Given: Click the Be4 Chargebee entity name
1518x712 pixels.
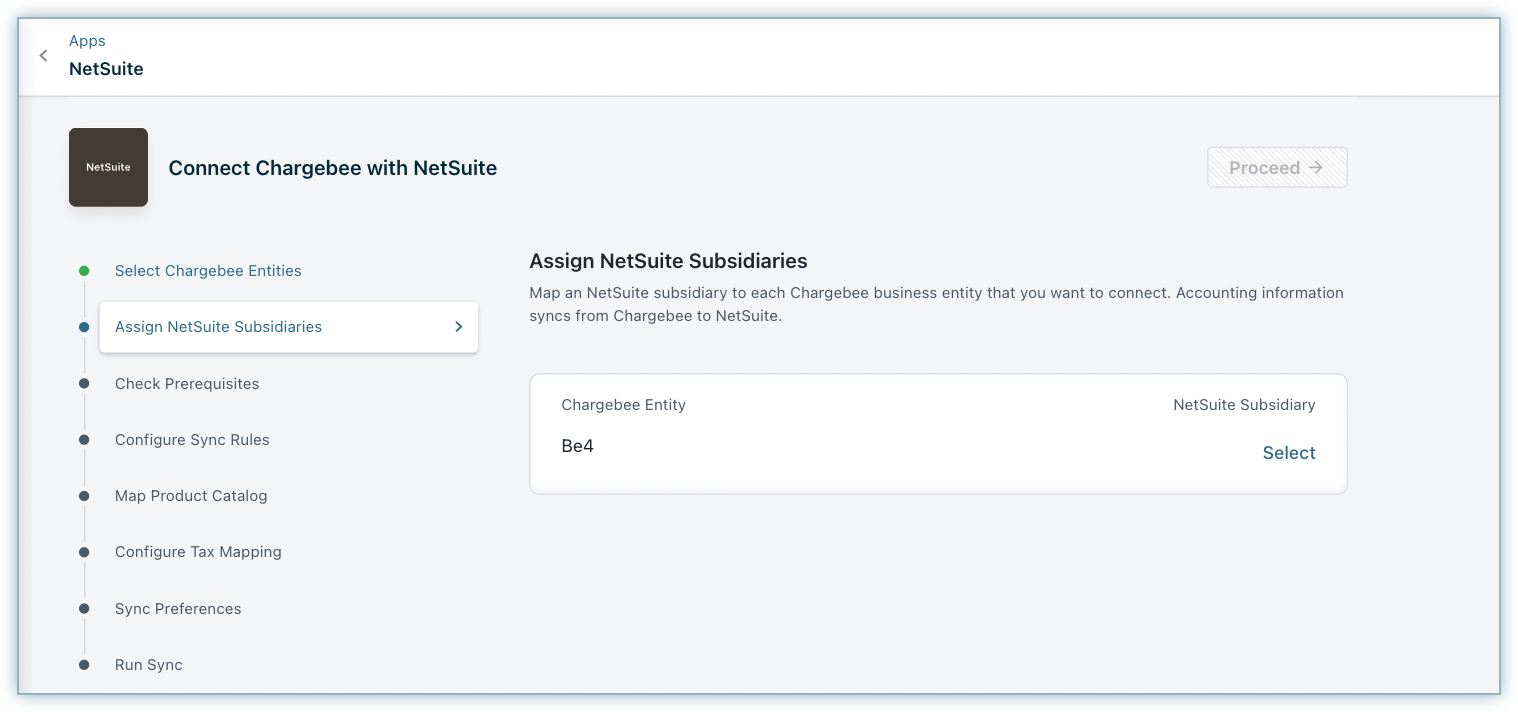Looking at the screenshot, I should pyautogui.click(x=578, y=446).
